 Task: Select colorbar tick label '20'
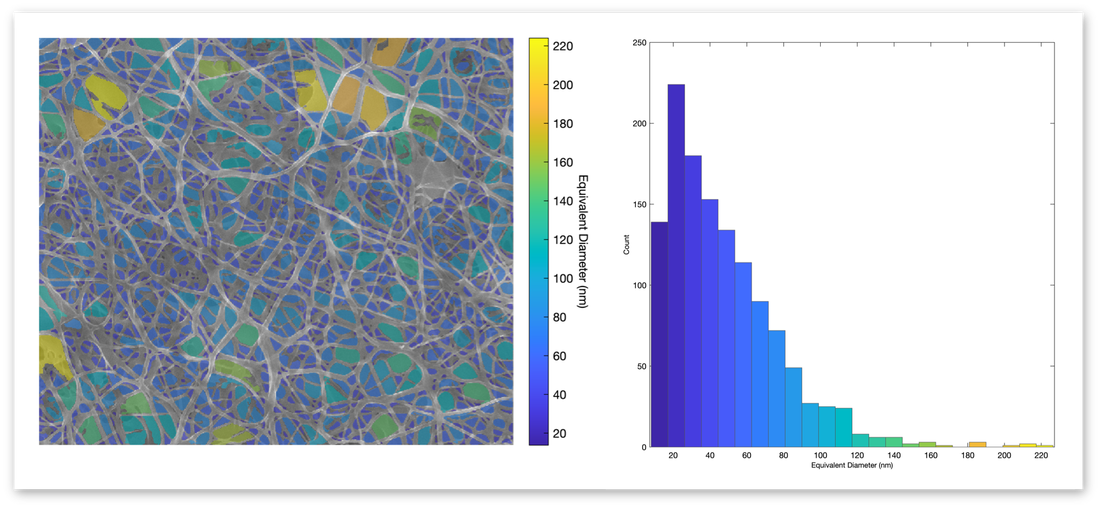click(560, 434)
